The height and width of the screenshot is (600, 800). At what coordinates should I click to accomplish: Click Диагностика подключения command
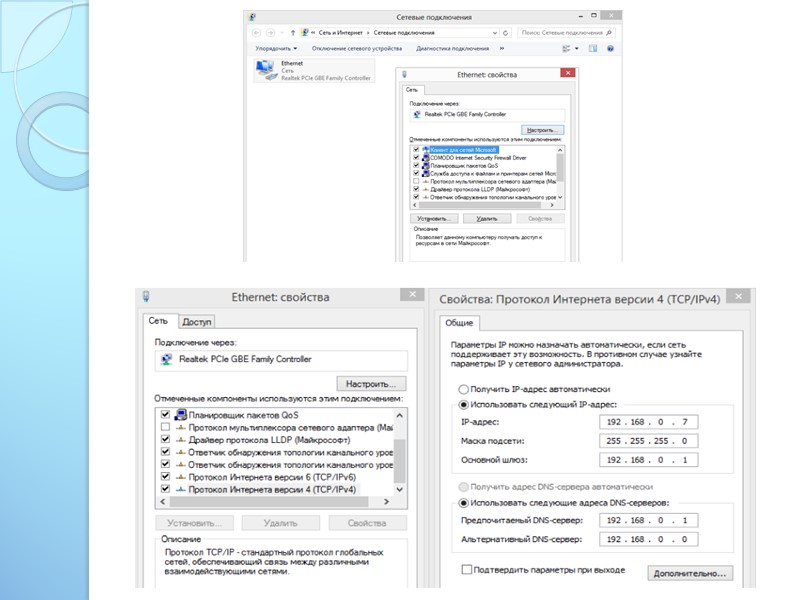tap(453, 48)
